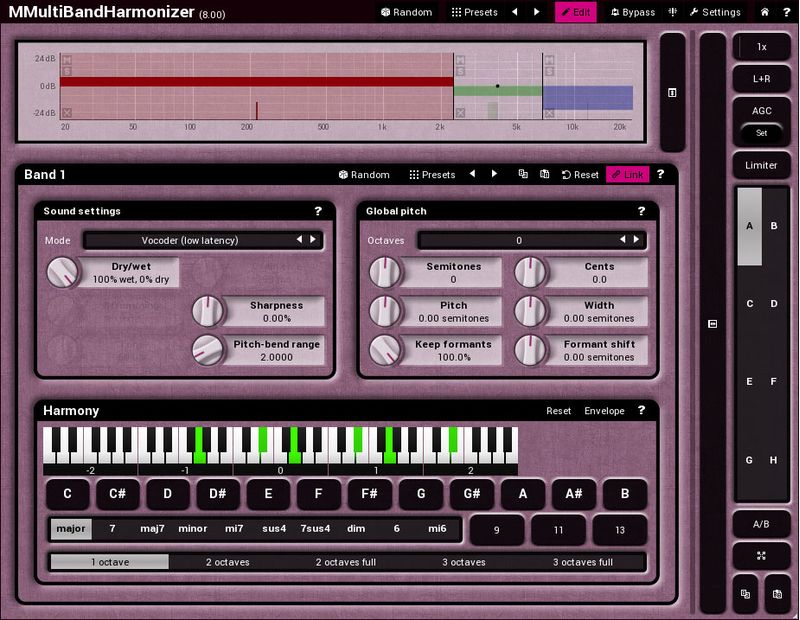
Task: Click the toolbar collapse icon beside the band graph
Action: 672,92
